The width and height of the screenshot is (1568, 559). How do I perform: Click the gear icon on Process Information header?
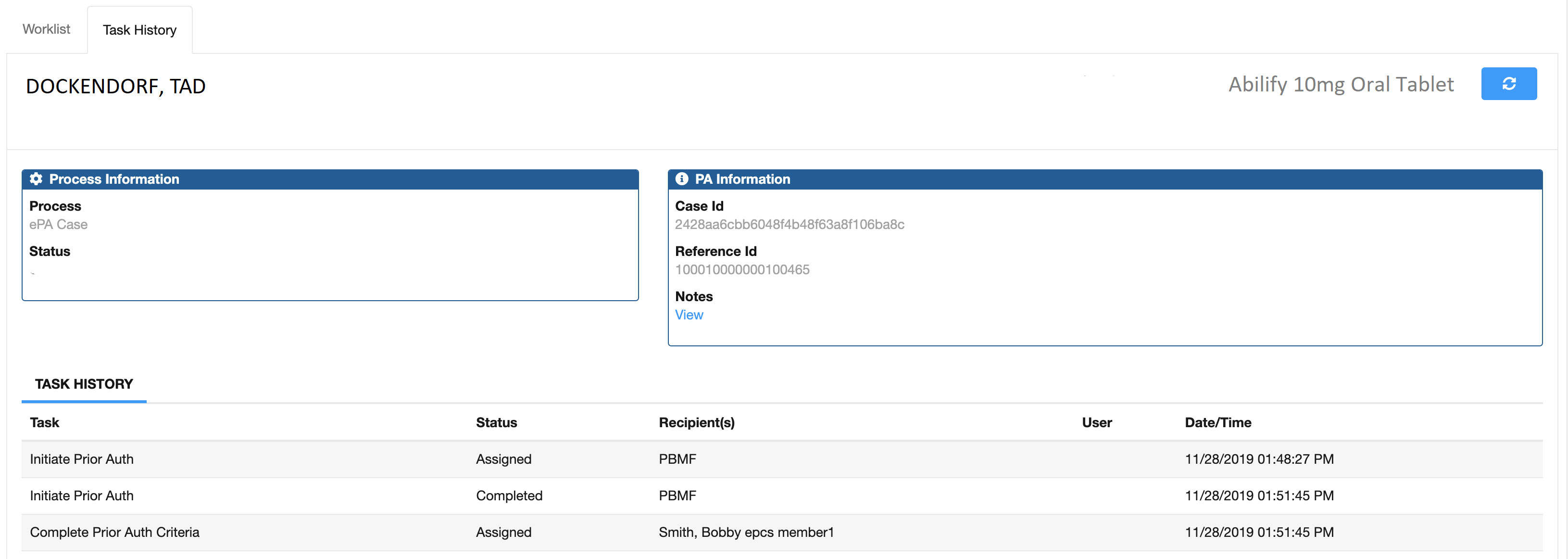pos(36,179)
